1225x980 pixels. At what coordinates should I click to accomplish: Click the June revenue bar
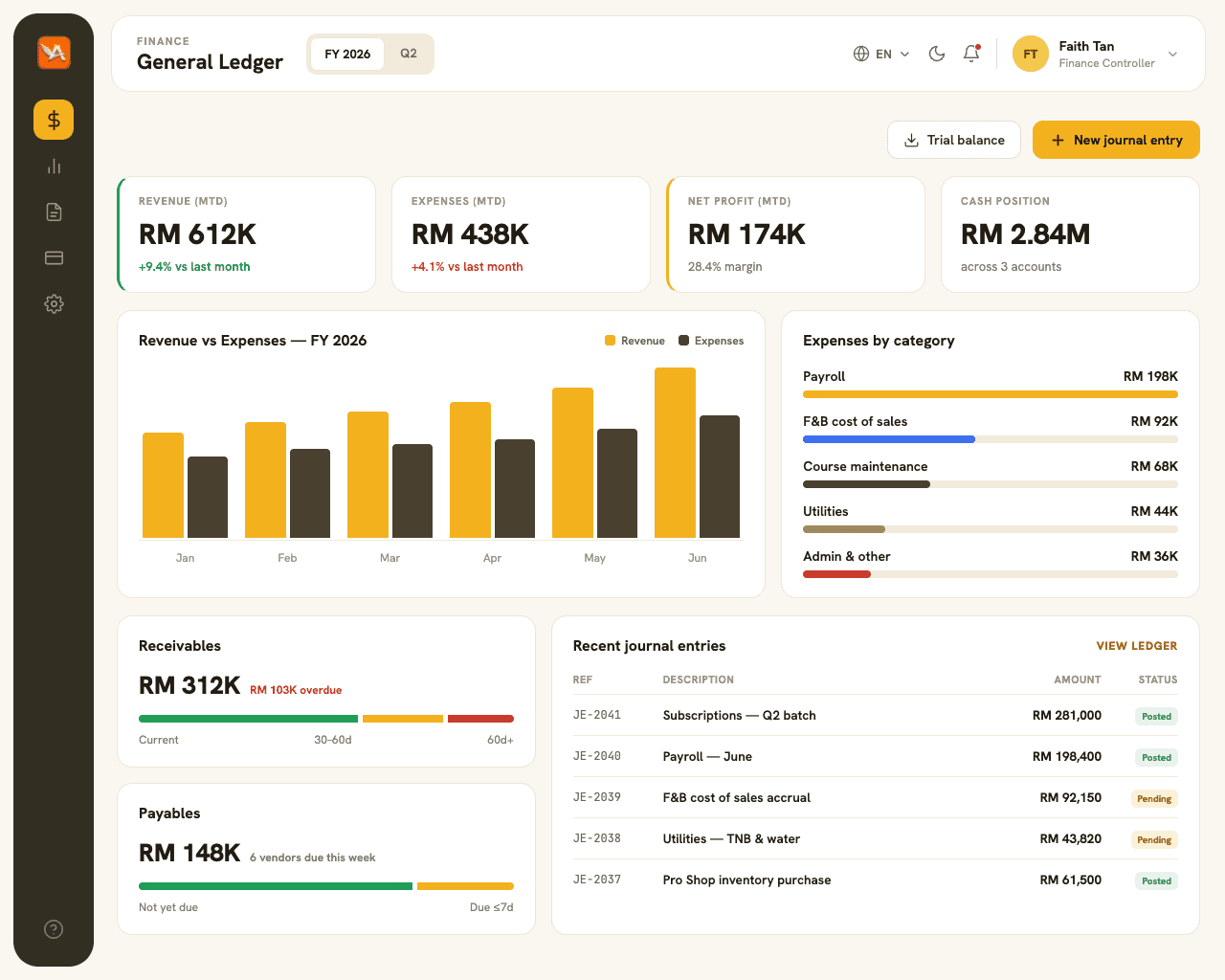[x=675, y=453]
